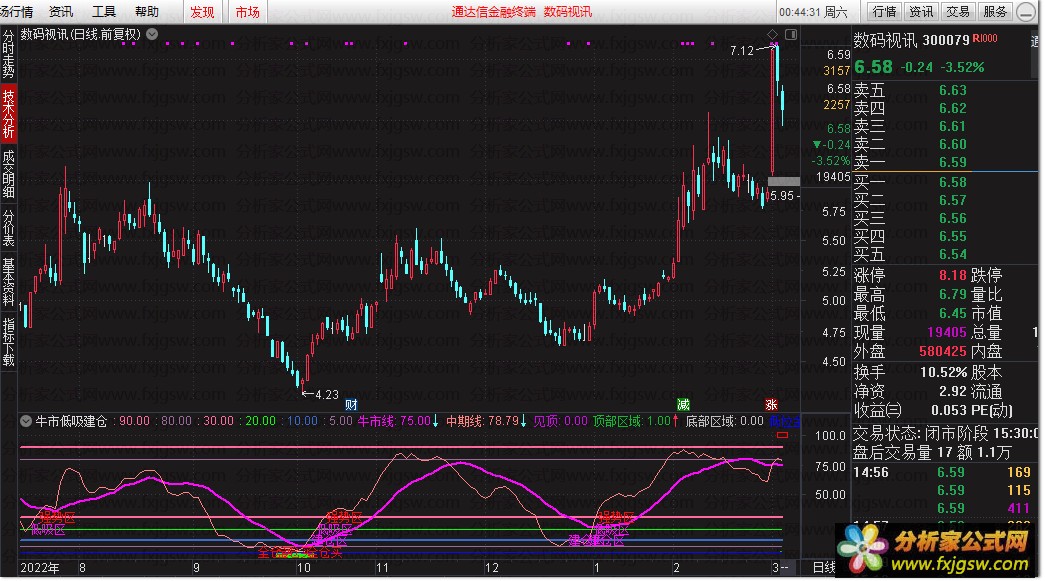Image resolution: width=1045 pixels, height=581 pixels.
Task: Click the stock code 300079
Action: 946,41
